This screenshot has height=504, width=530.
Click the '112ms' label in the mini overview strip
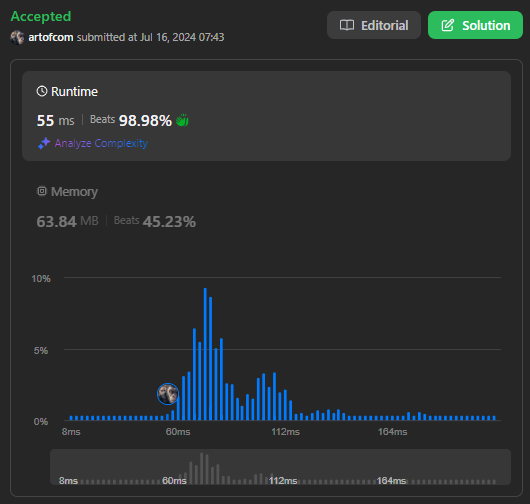click(x=283, y=481)
